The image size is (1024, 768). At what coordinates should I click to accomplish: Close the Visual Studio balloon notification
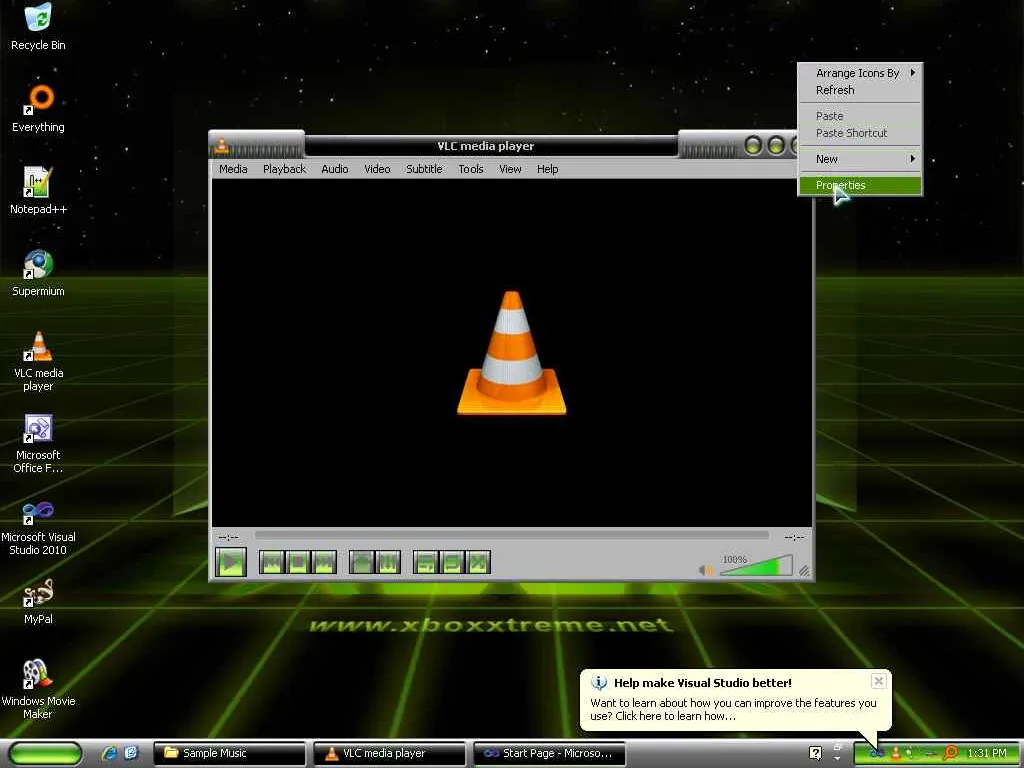click(x=878, y=681)
